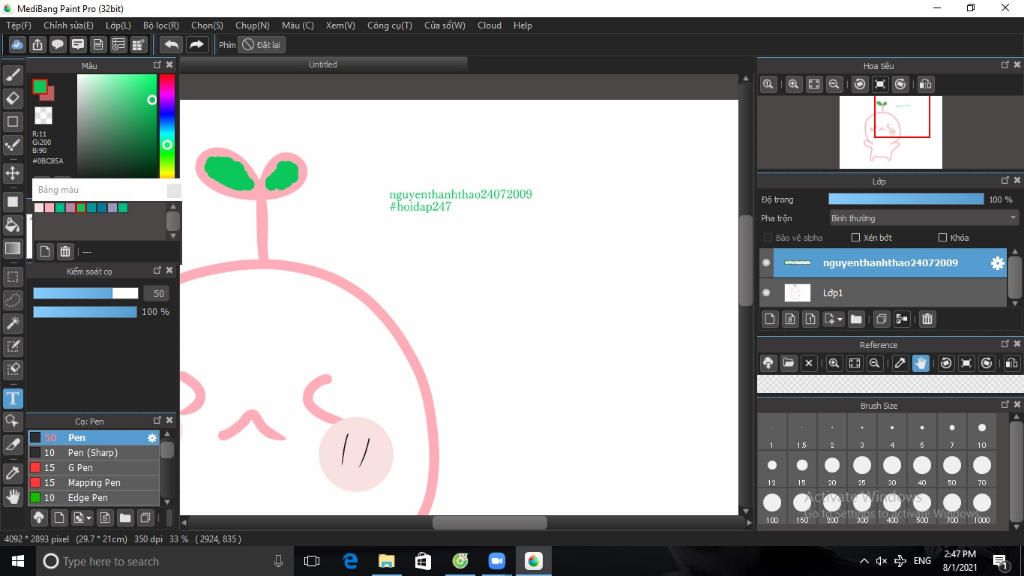The width and height of the screenshot is (1024, 576).
Task: Click the brush size value field 50
Action: [157, 293]
